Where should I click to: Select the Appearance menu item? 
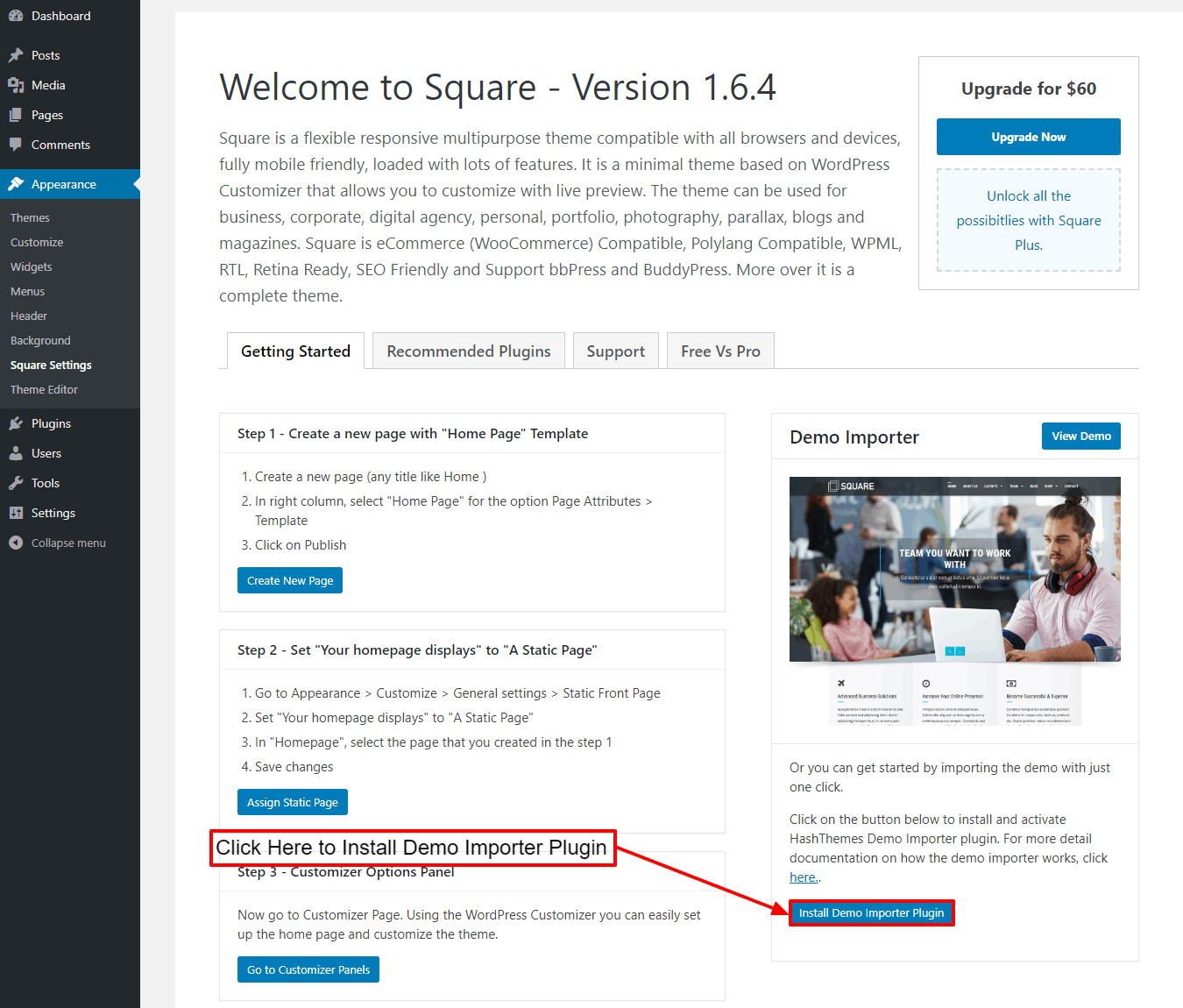coord(70,184)
